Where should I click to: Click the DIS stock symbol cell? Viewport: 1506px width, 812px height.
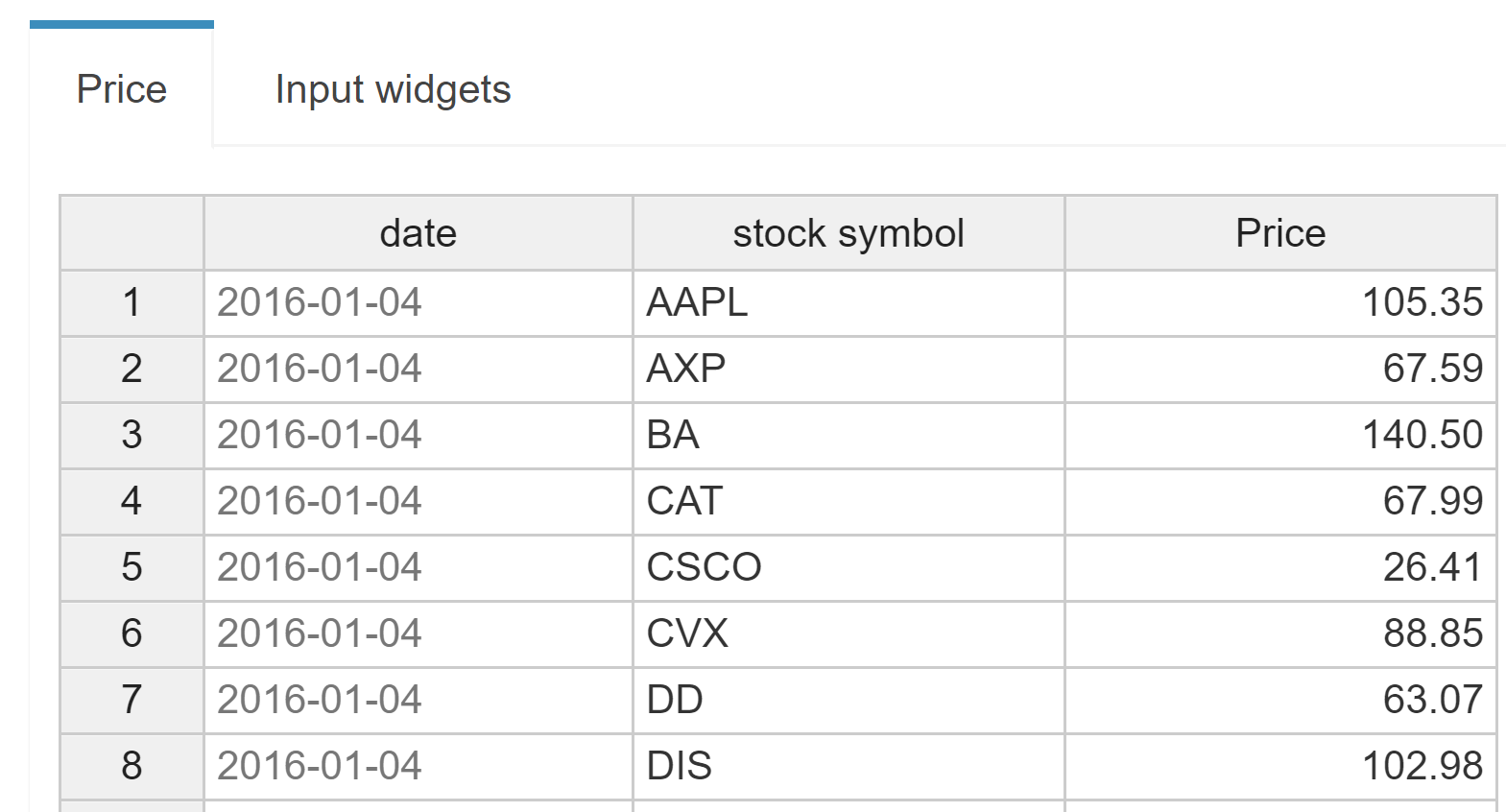[849, 767]
